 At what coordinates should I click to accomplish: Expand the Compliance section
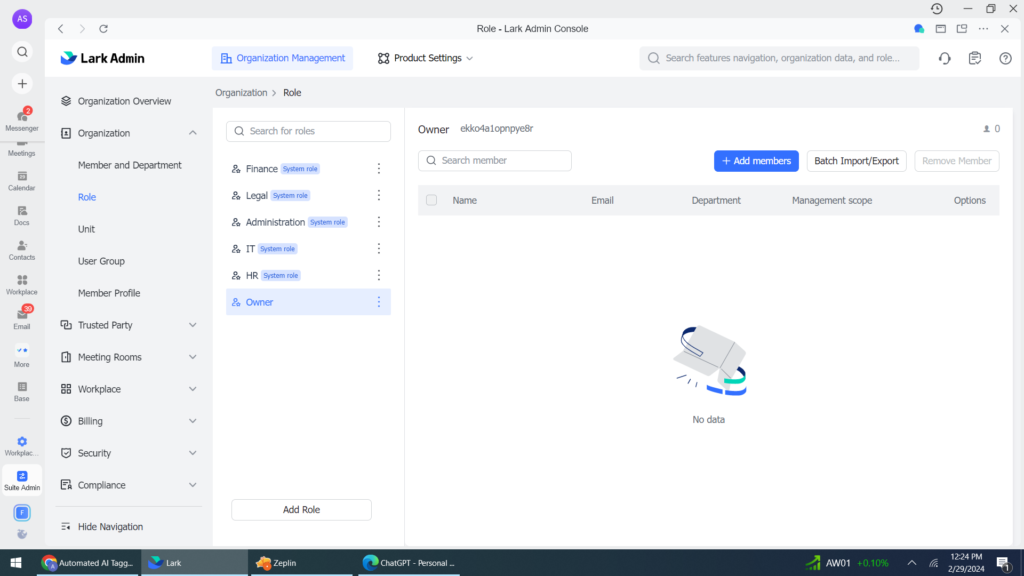coord(193,485)
